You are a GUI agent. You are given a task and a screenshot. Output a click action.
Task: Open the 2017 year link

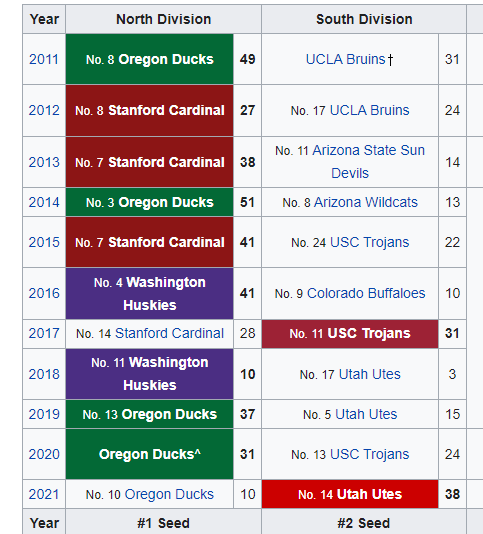pos(44,333)
